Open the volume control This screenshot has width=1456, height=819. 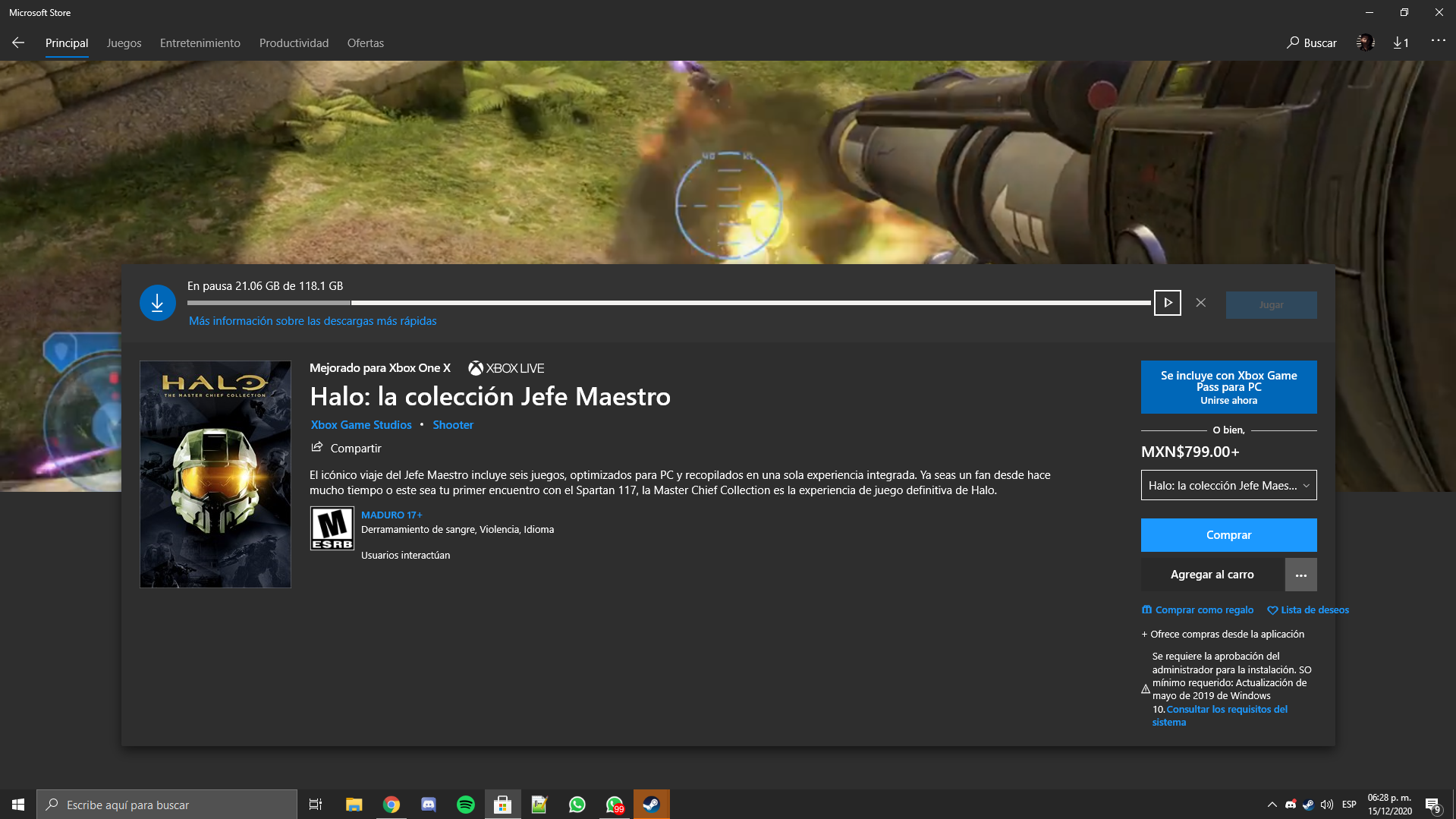(x=1327, y=805)
